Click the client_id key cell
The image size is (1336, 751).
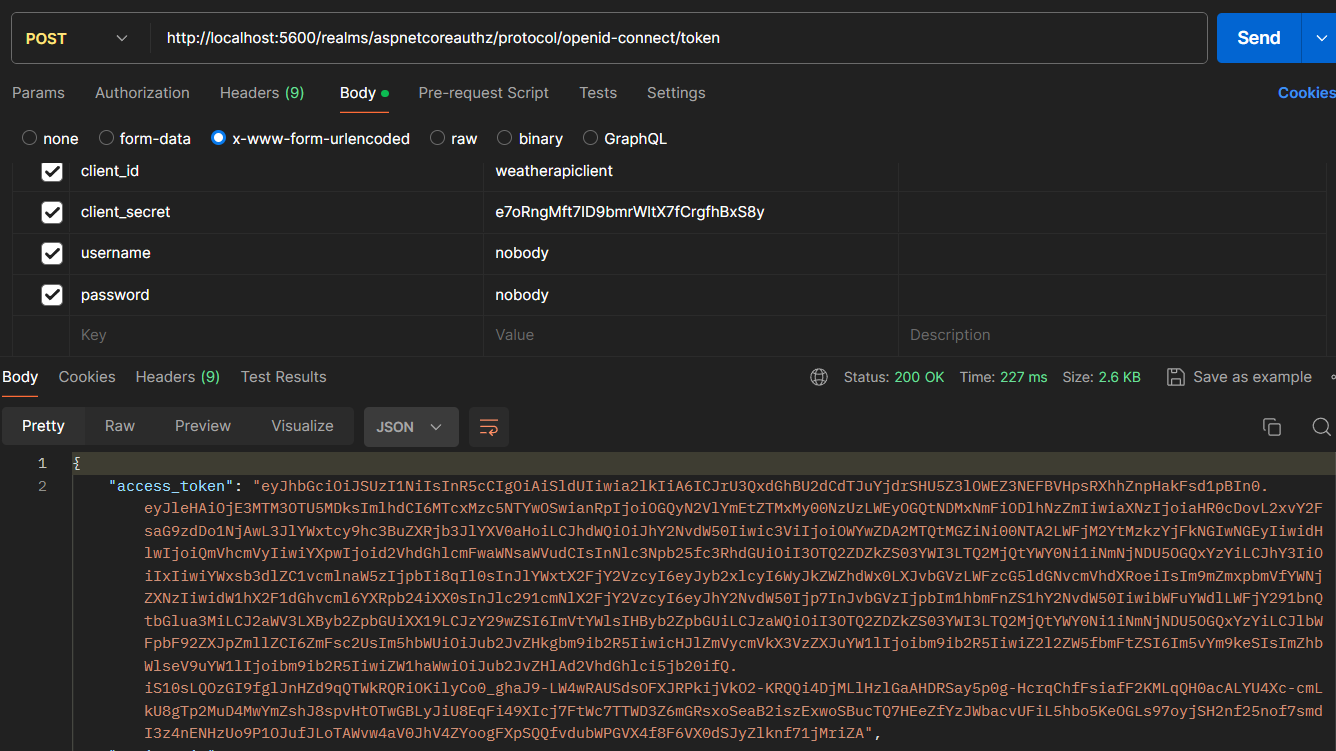coord(276,171)
